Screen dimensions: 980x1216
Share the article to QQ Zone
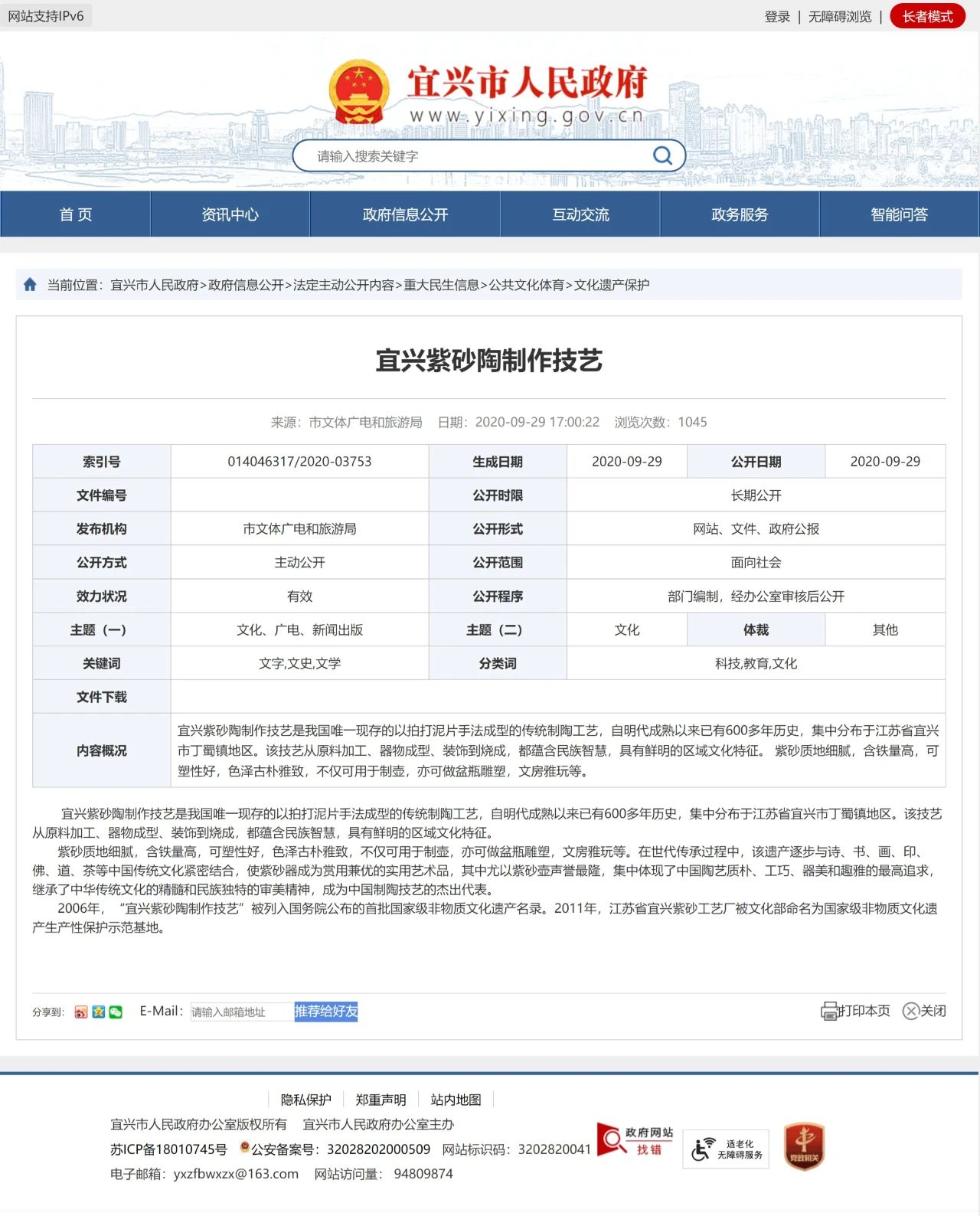coord(99,1012)
